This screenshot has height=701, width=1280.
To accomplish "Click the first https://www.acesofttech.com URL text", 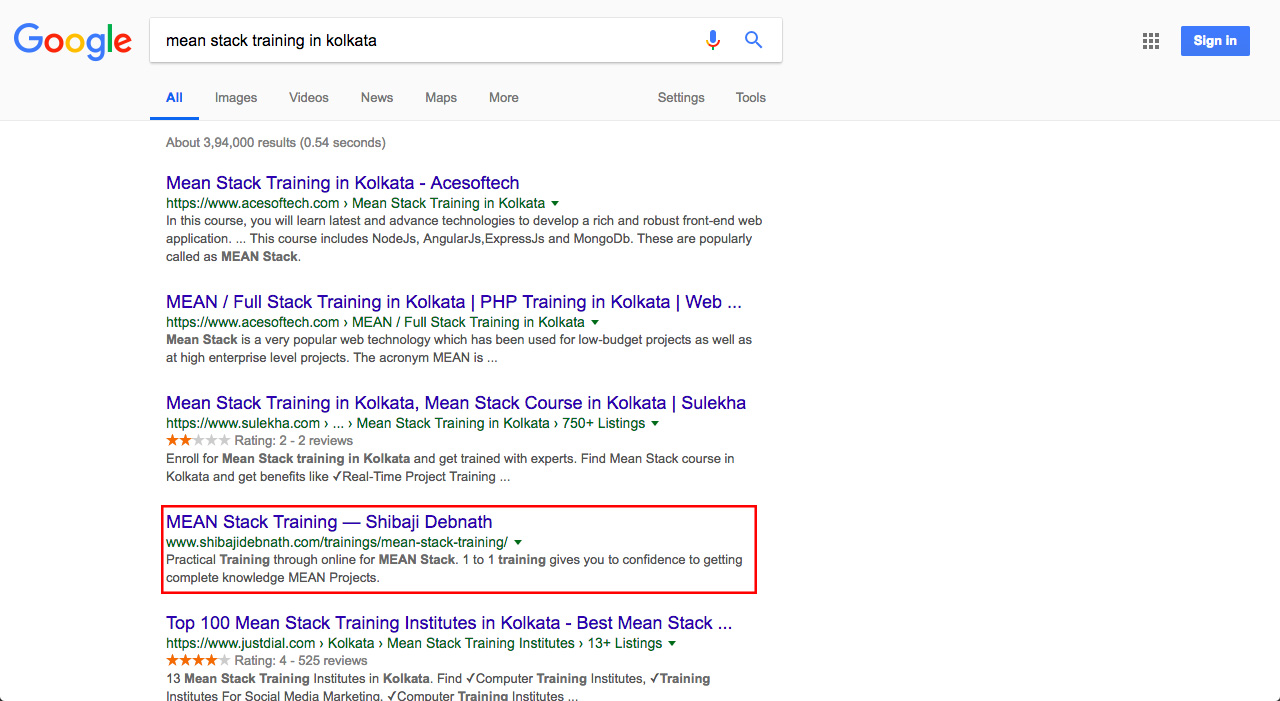I will [253, 203].
